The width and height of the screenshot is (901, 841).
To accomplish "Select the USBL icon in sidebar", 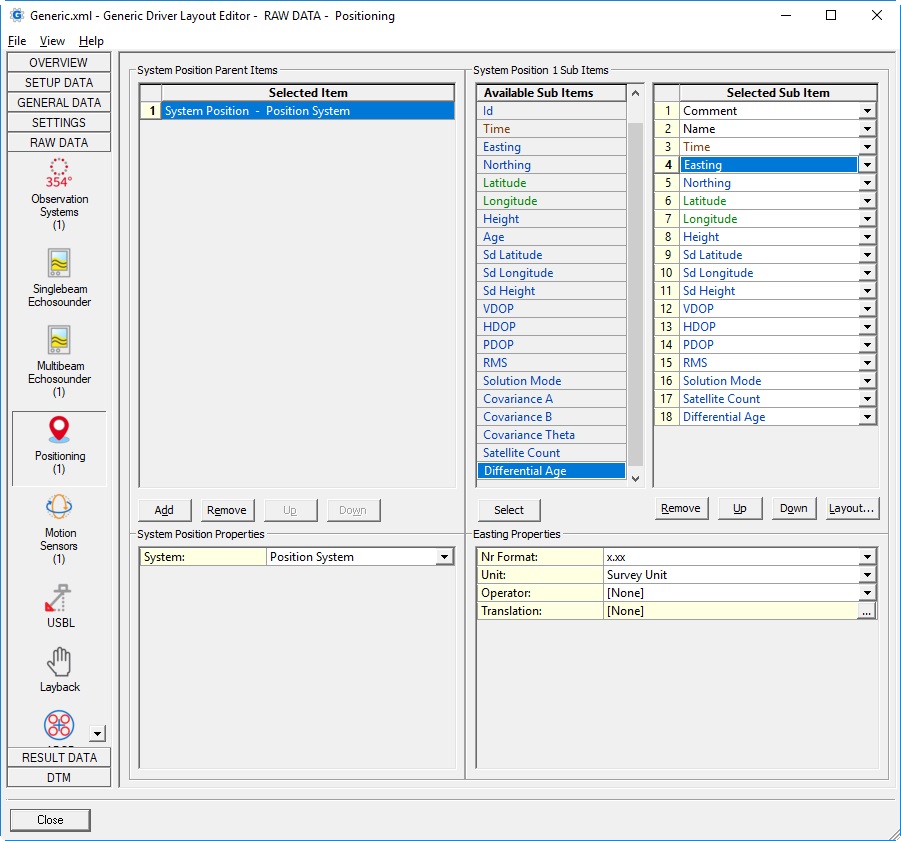I will pos(59,598).
